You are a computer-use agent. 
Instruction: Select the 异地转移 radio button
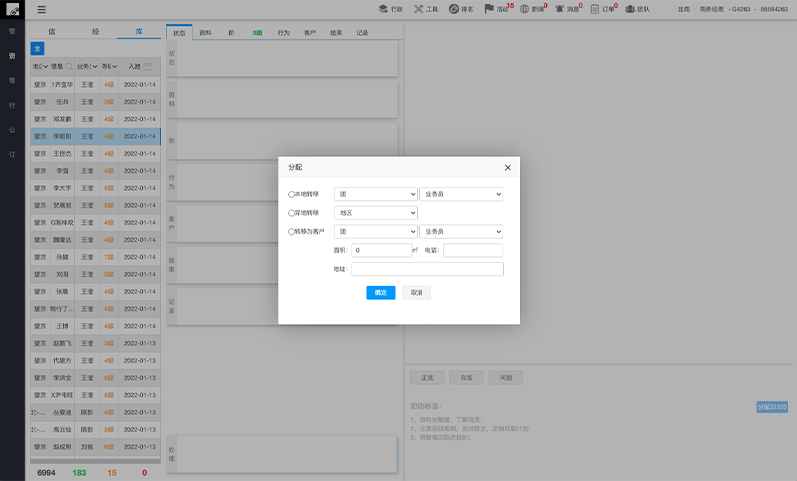click(x=291, y=213)
